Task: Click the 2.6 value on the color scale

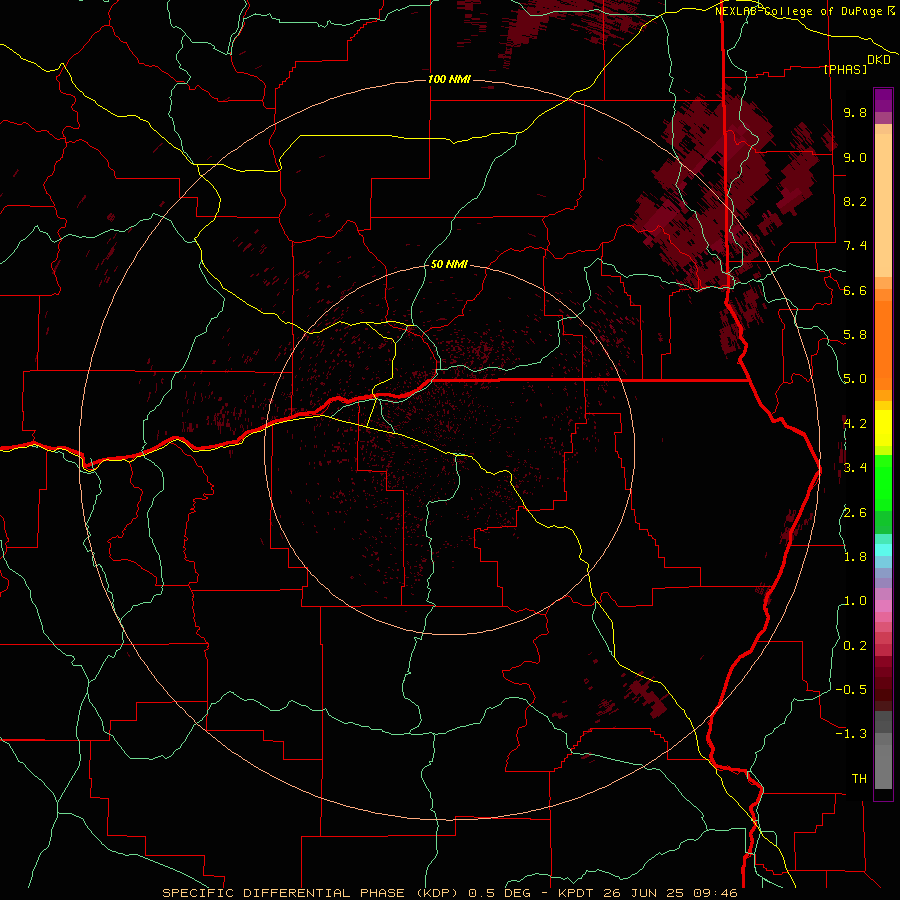Action: point(855,513)
